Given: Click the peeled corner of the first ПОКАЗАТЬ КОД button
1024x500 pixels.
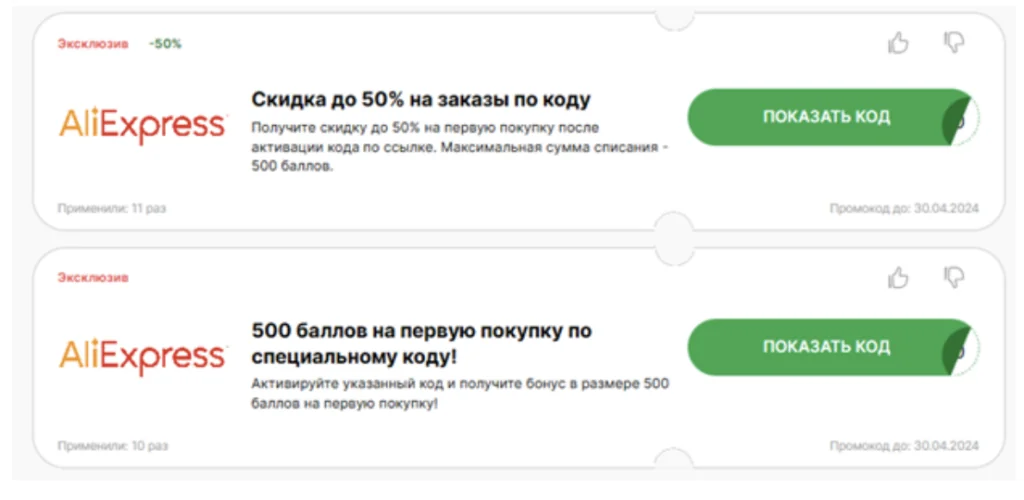Looking at the screenshot, I should pos(961,117).
